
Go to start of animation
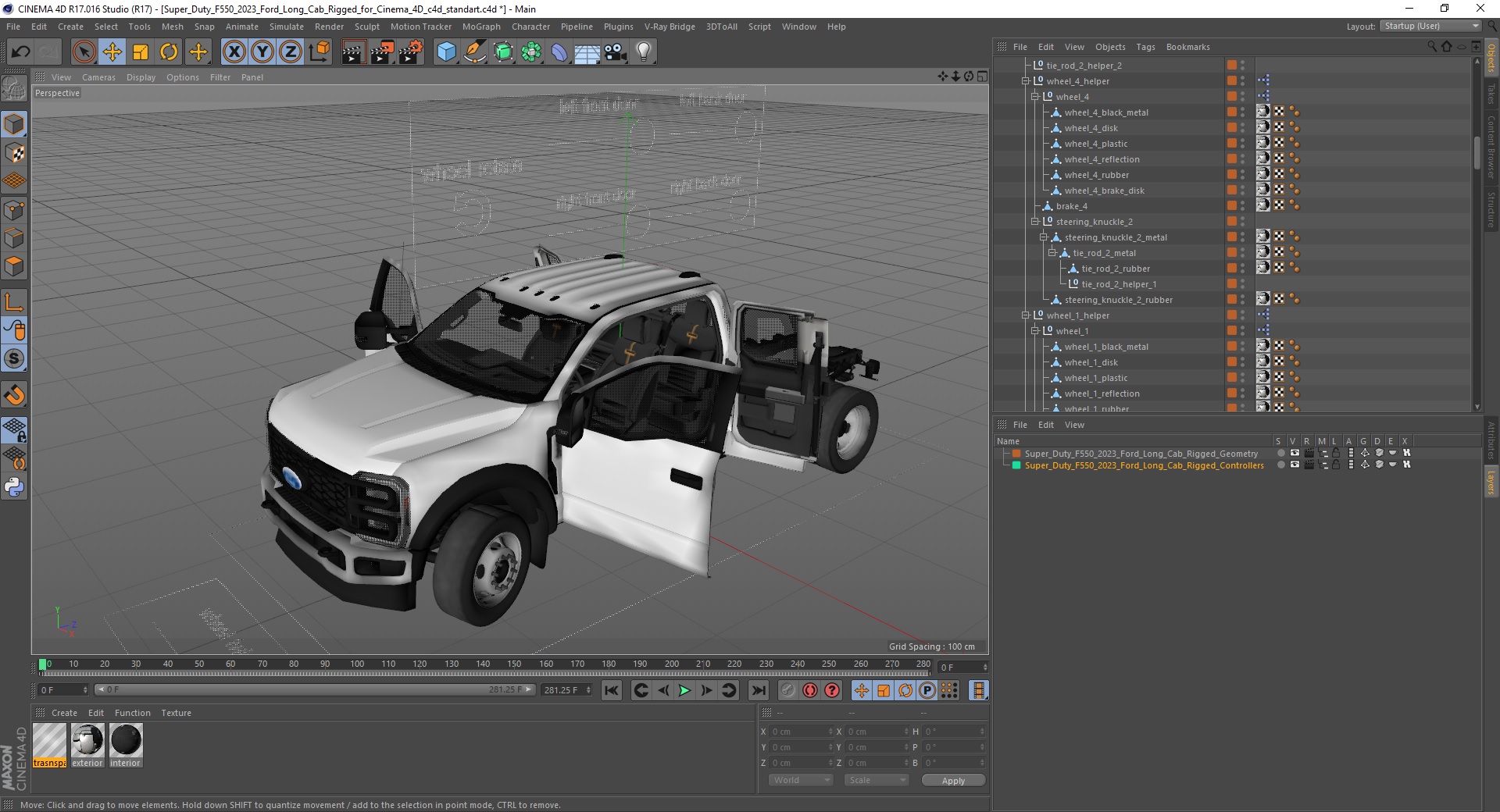coord(612,690)
